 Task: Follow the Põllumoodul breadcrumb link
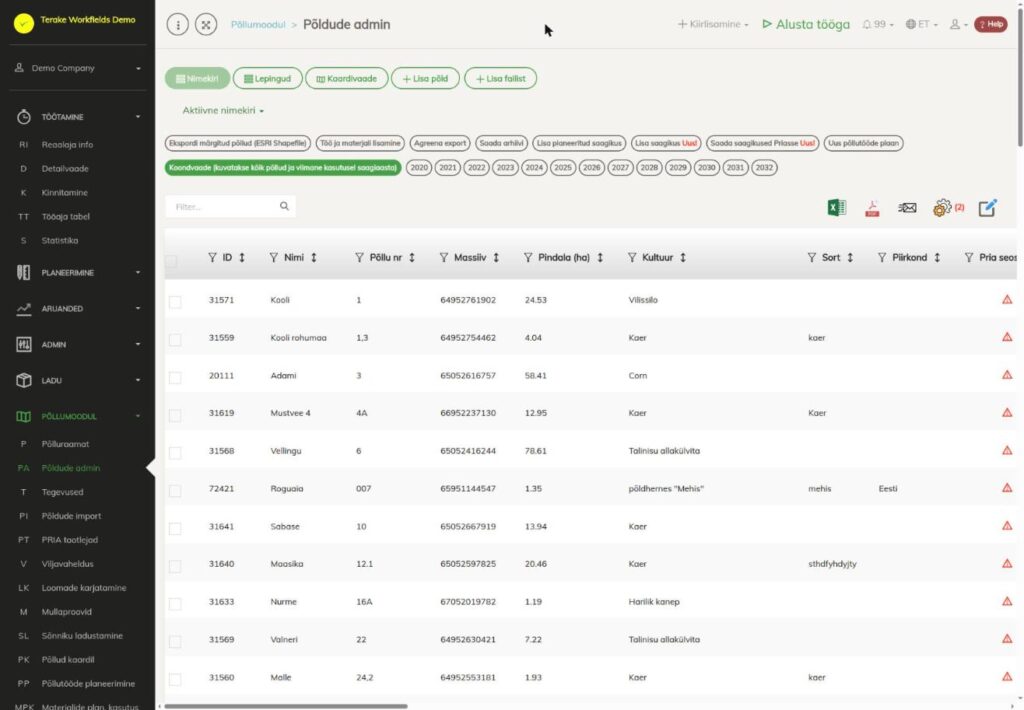click(258, 24)
